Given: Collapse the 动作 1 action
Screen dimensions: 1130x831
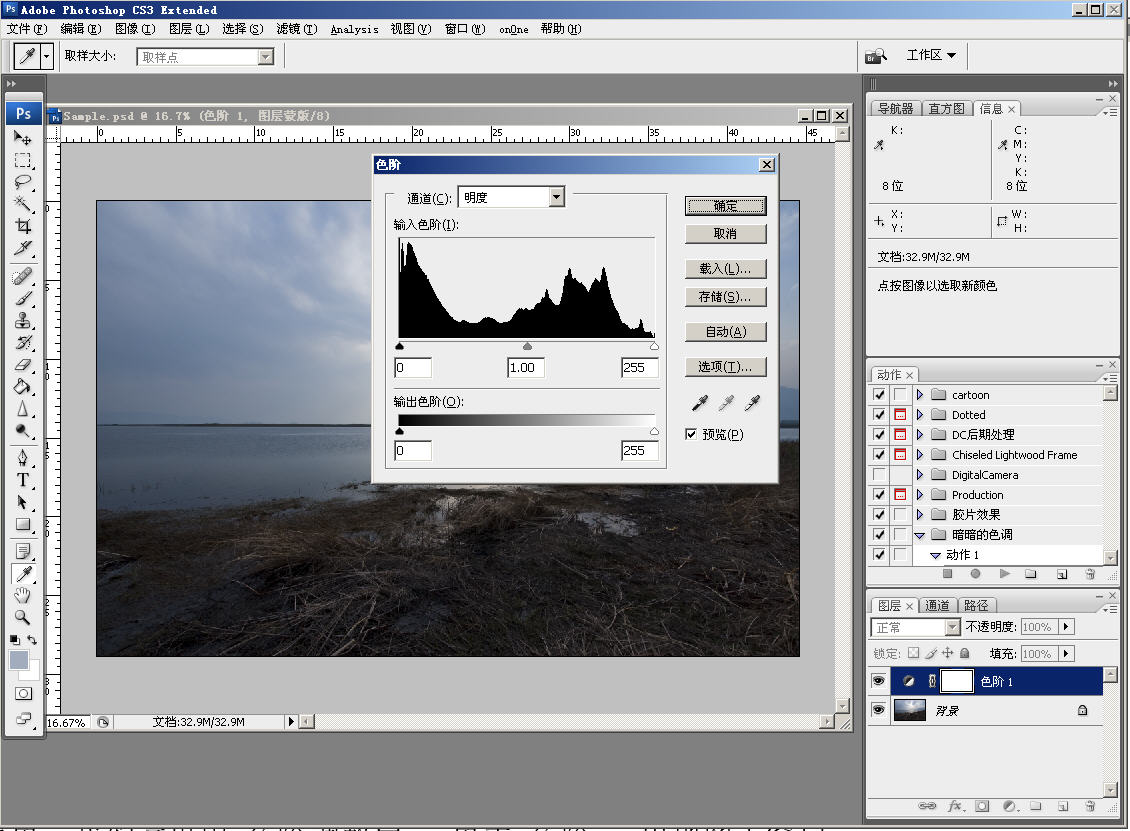Looking at the screenshot, I should (x=935, y=555).
